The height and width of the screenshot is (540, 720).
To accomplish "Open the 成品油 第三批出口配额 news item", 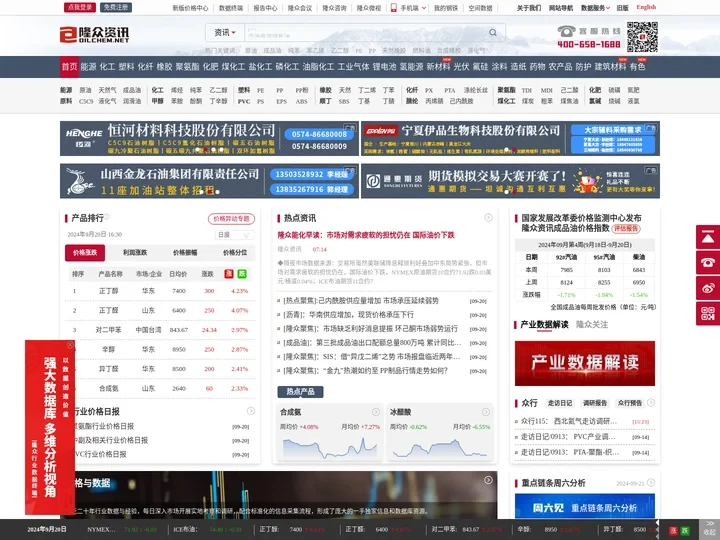I will coord(372,343).
